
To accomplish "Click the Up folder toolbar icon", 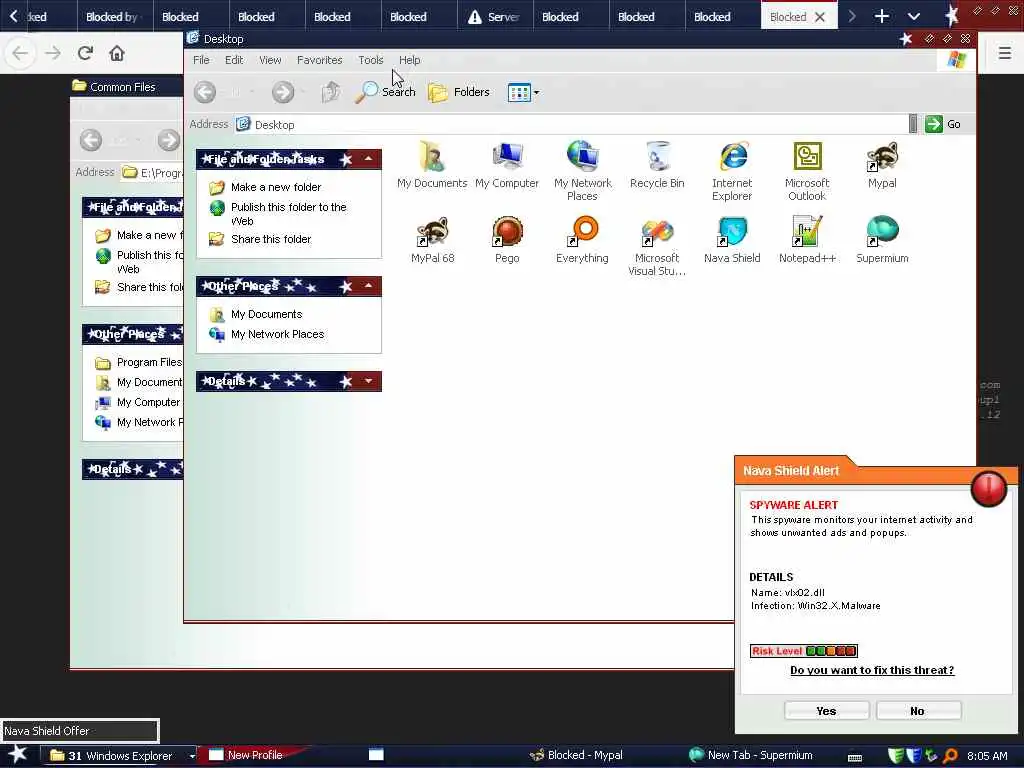I will pyautogui.click(x=331, y=92).
